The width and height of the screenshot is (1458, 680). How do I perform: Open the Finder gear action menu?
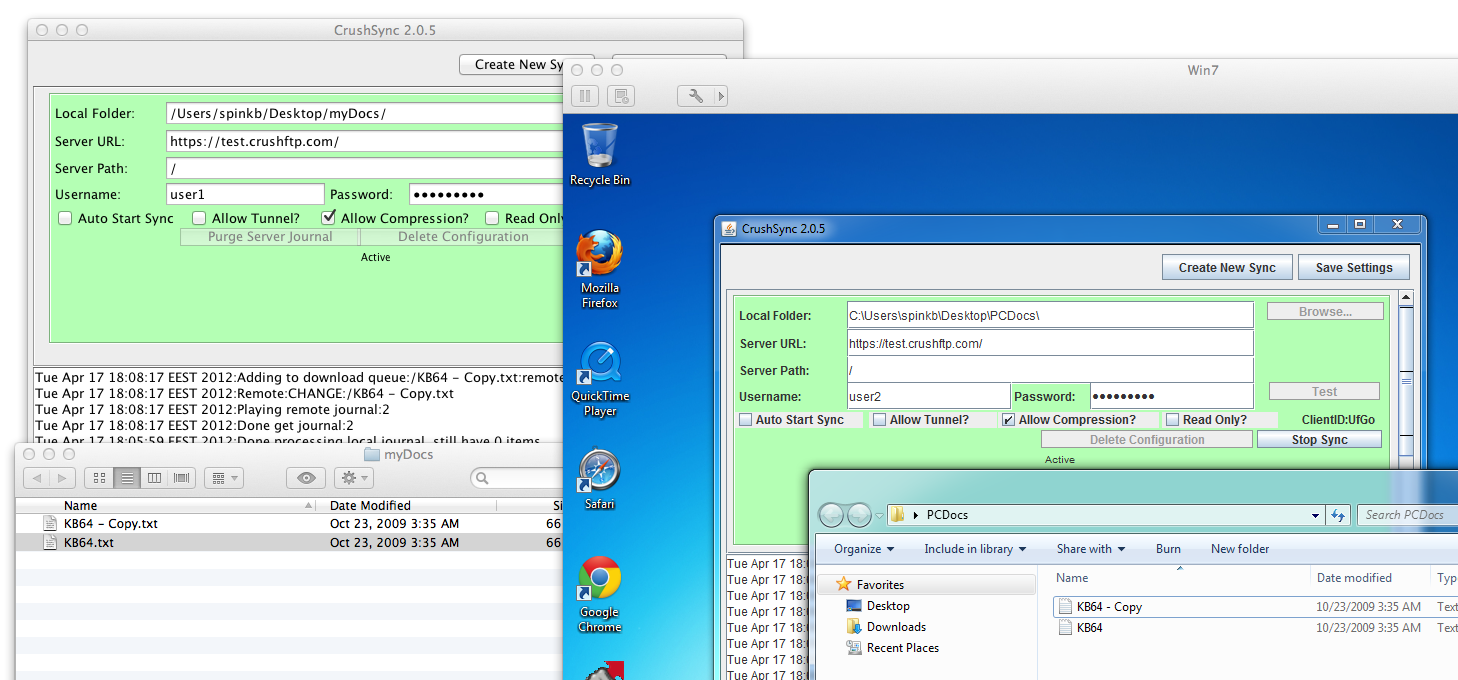click(x=354, y=479)
